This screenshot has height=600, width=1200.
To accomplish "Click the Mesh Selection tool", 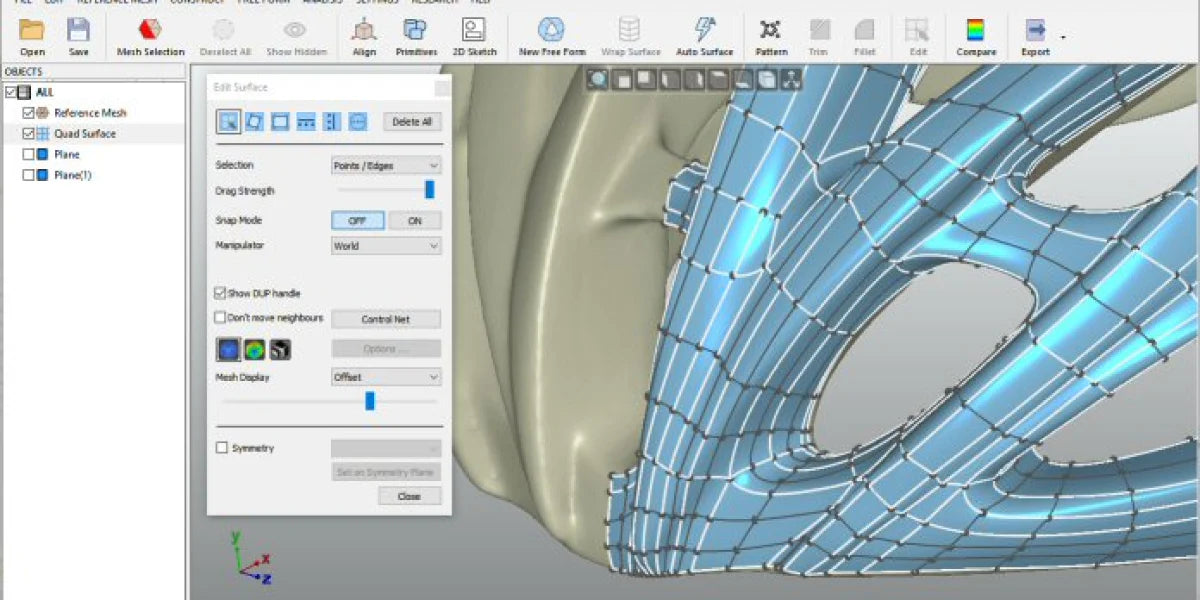I will [x=150, y=37].
